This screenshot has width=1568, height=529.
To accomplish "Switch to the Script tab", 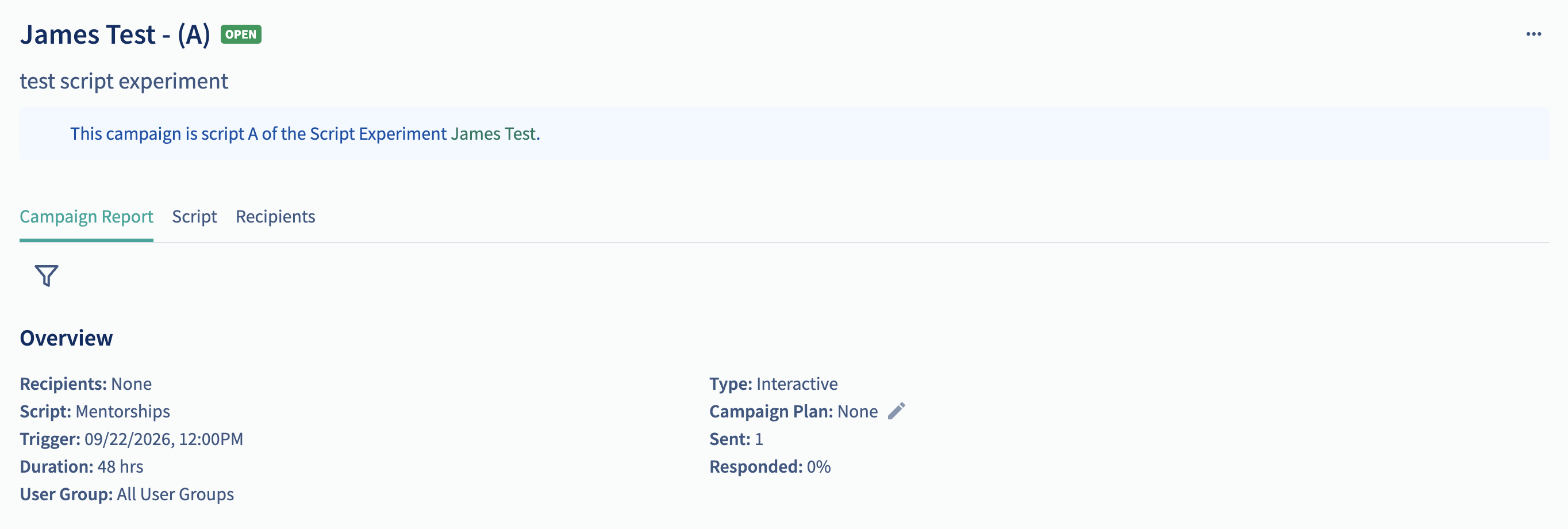I will coord(194,216).
